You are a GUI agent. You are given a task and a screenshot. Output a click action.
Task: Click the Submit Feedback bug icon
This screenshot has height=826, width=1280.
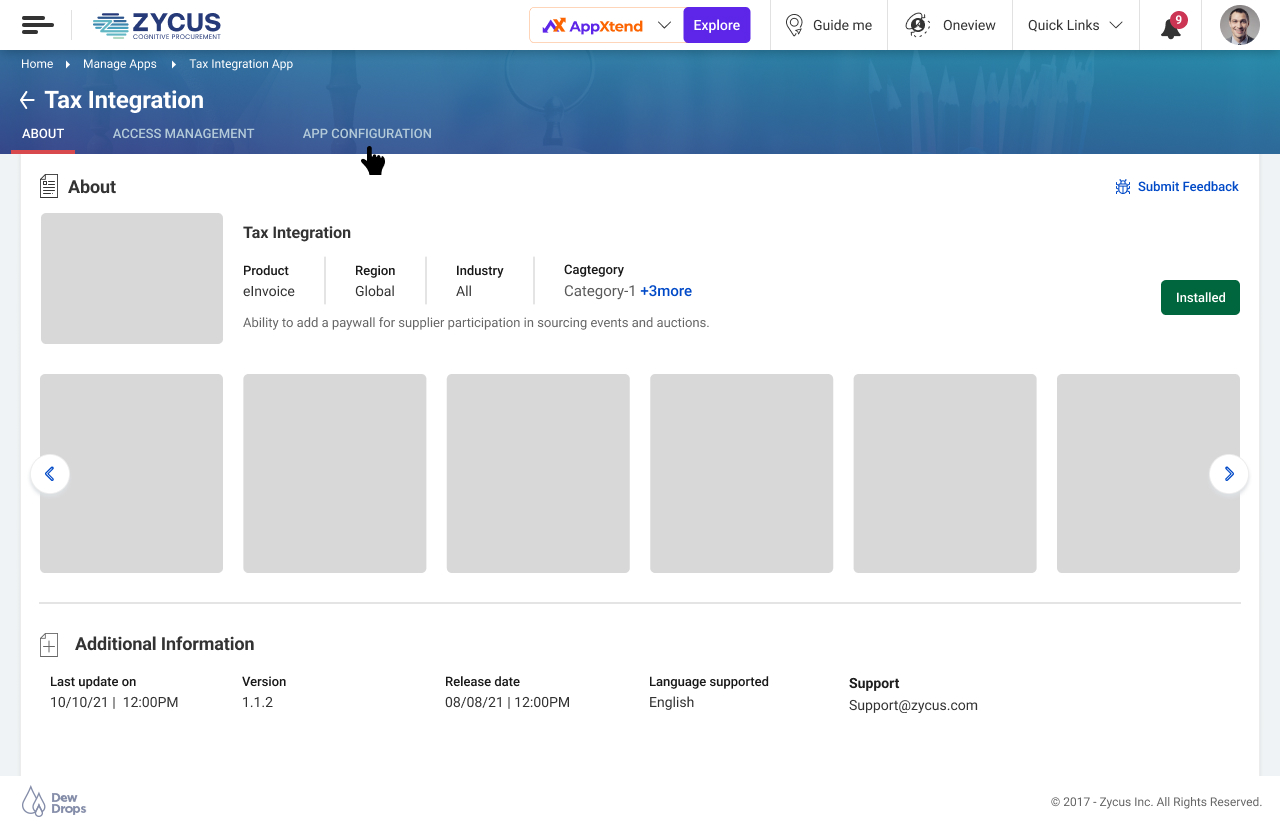pos(1123,187)
